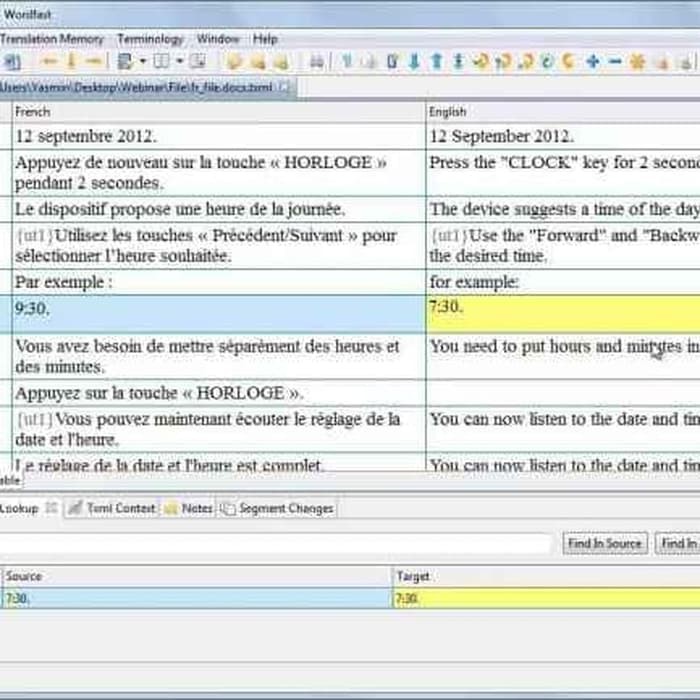Image resolution: width=700 pixels, height=700 pixels.
Task: Click the blue minus toolbar icon
Action: [x=614, y=62]
